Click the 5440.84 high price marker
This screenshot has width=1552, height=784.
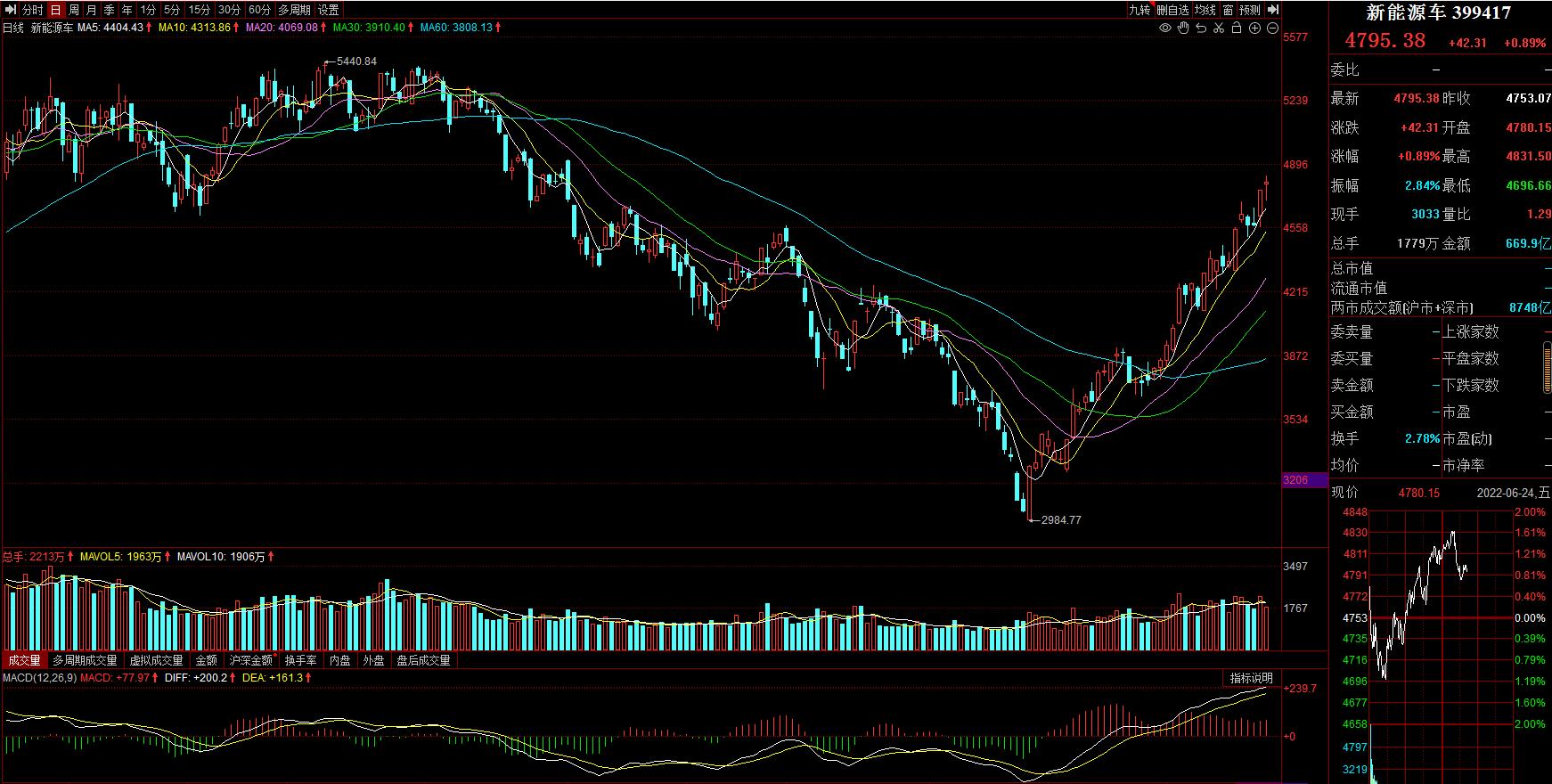point(356,61)
